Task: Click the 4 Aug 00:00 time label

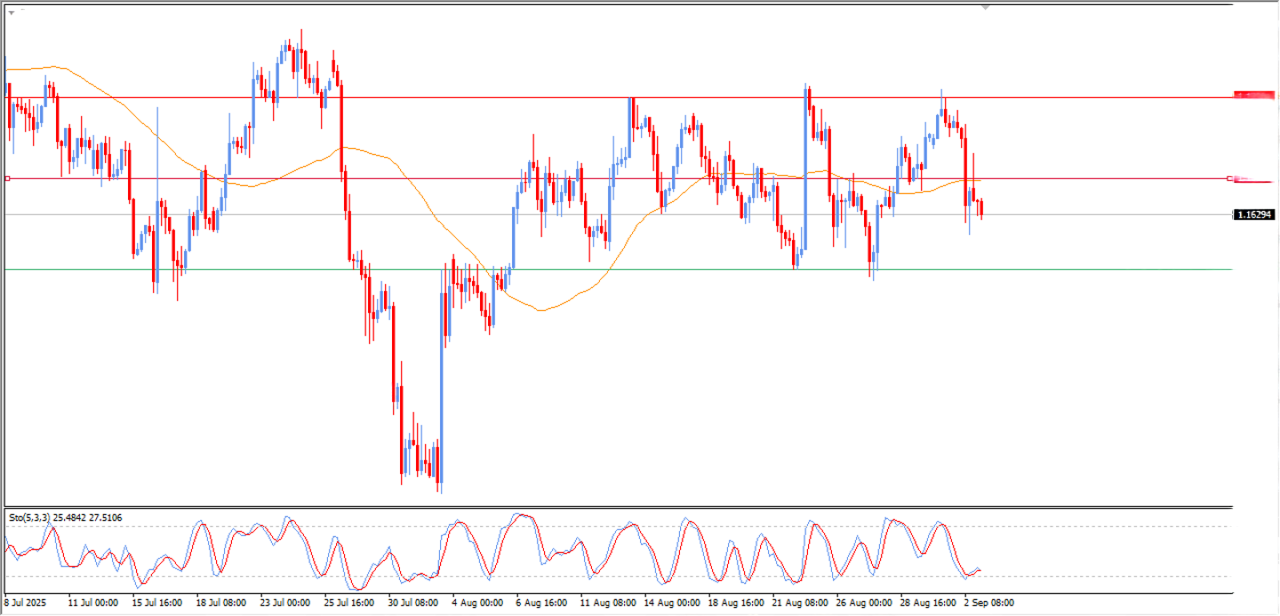Action: (476, 603)
